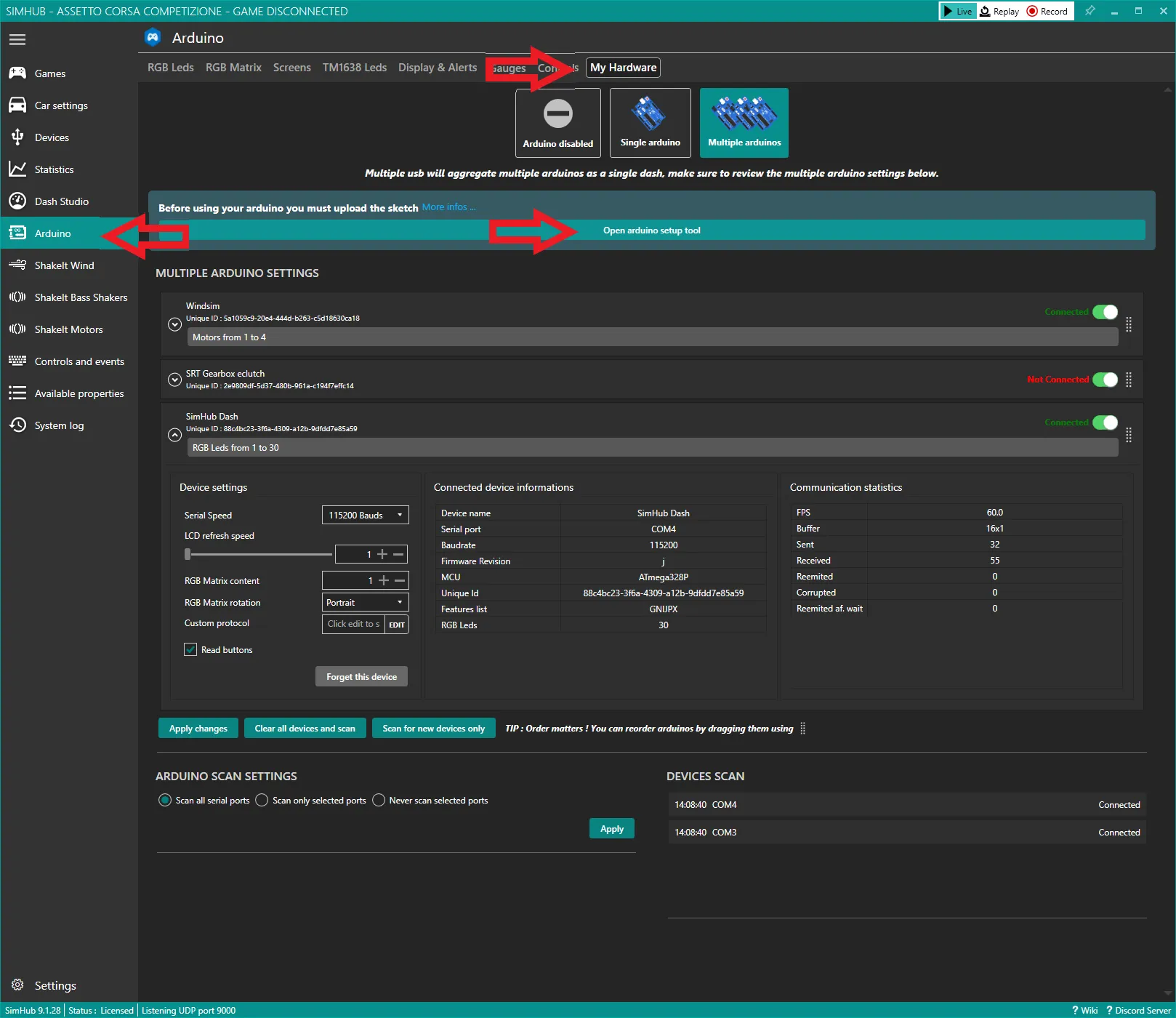Select Never scan selected ports
Screen dimensions: 1176x1018
(x=379, y=800)
